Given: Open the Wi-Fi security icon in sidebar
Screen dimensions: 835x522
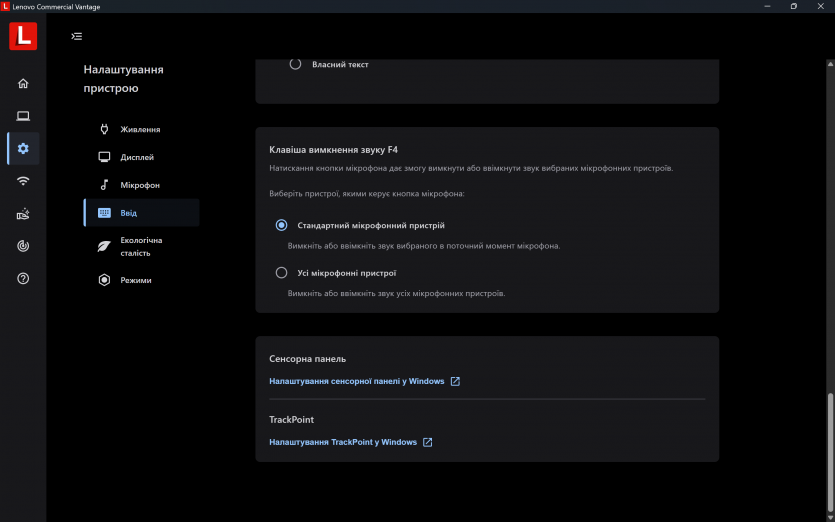Looking at the screenshot, I should point(23,181).
